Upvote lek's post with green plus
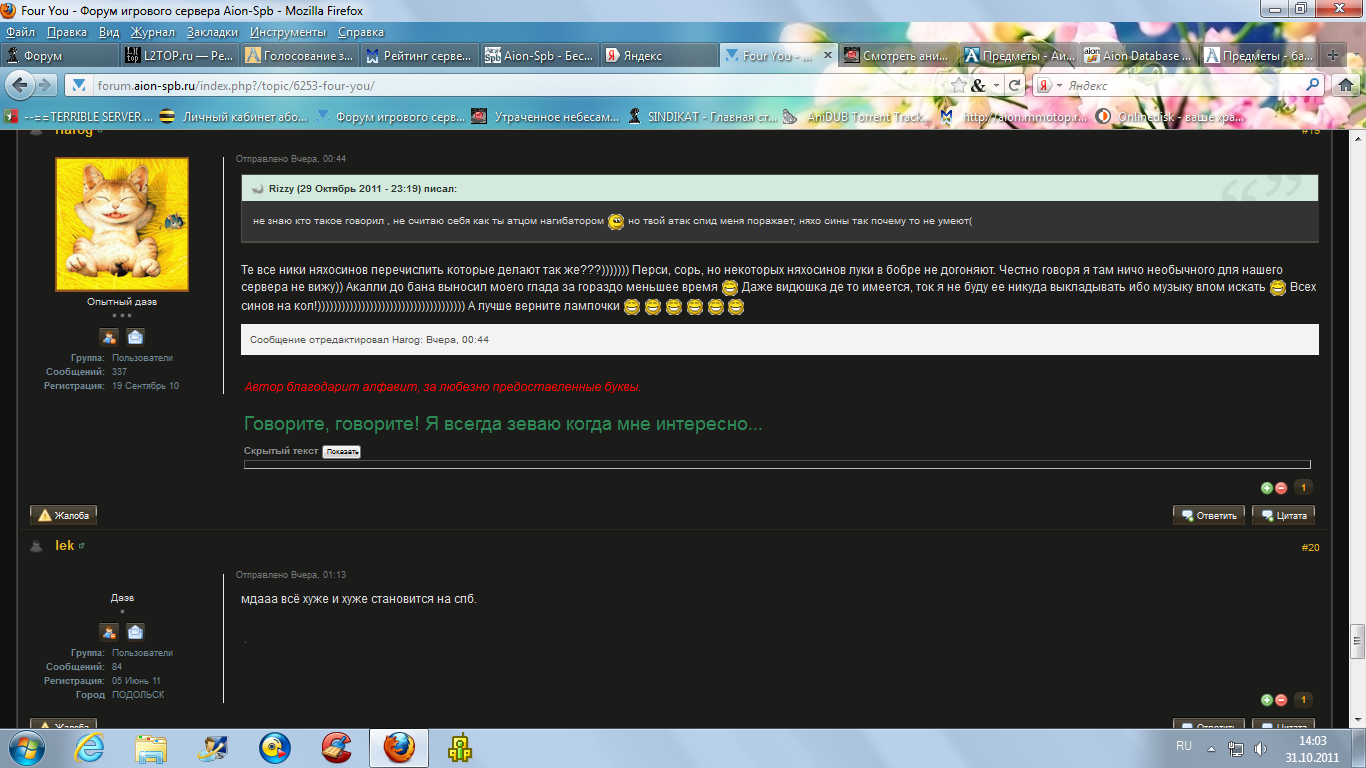This screenshot has height=768, width=1366. [x=1267, y=700]
